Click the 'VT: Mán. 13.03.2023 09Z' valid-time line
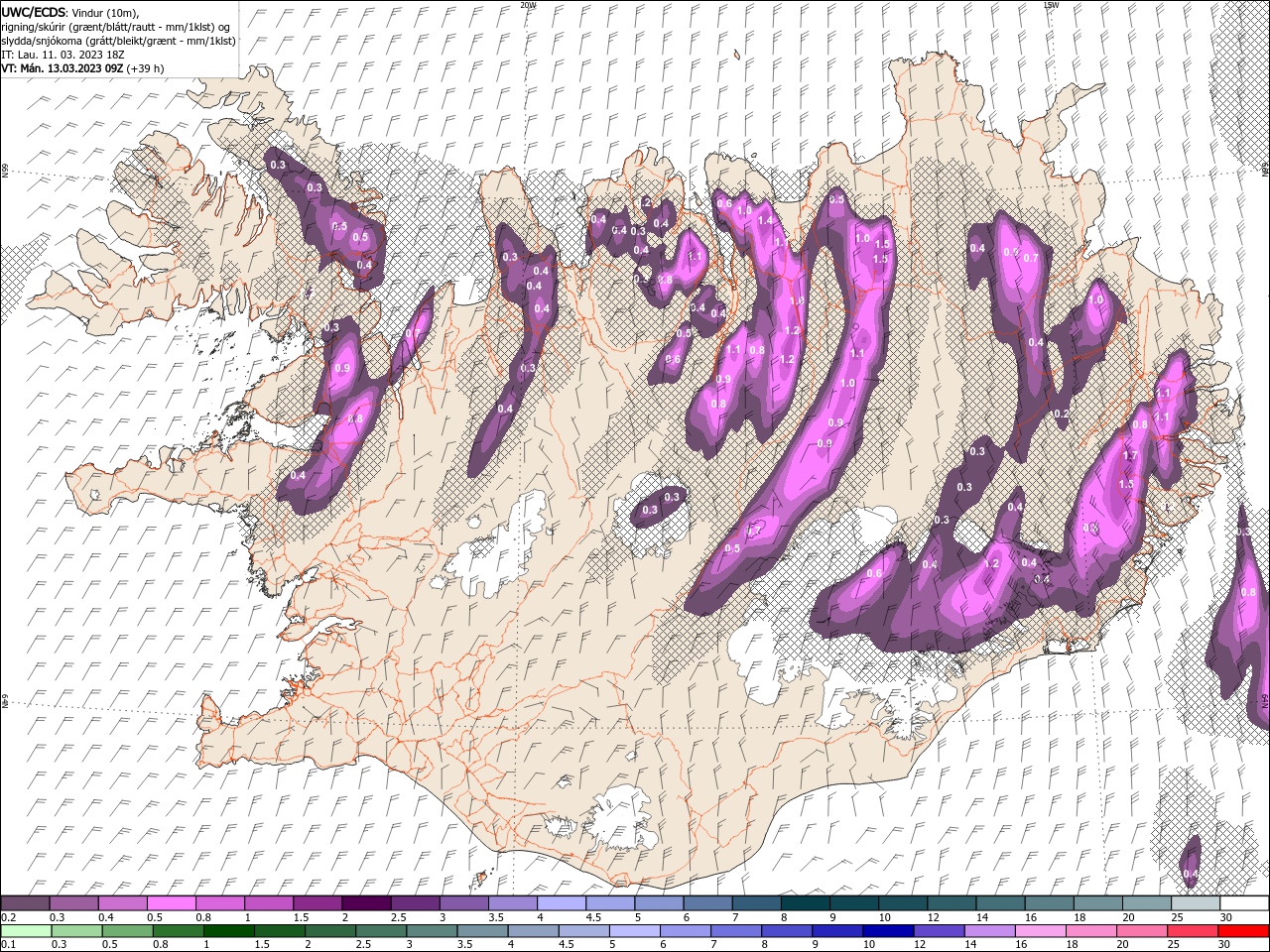The width and height of the screenshot is (1270, 952). click(x=62, y=68)
